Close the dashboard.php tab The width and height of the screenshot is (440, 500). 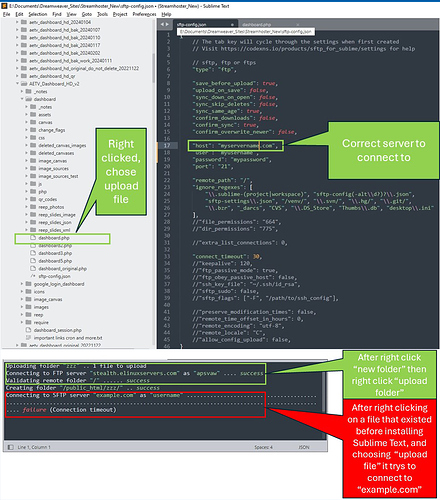coord(297,25)
